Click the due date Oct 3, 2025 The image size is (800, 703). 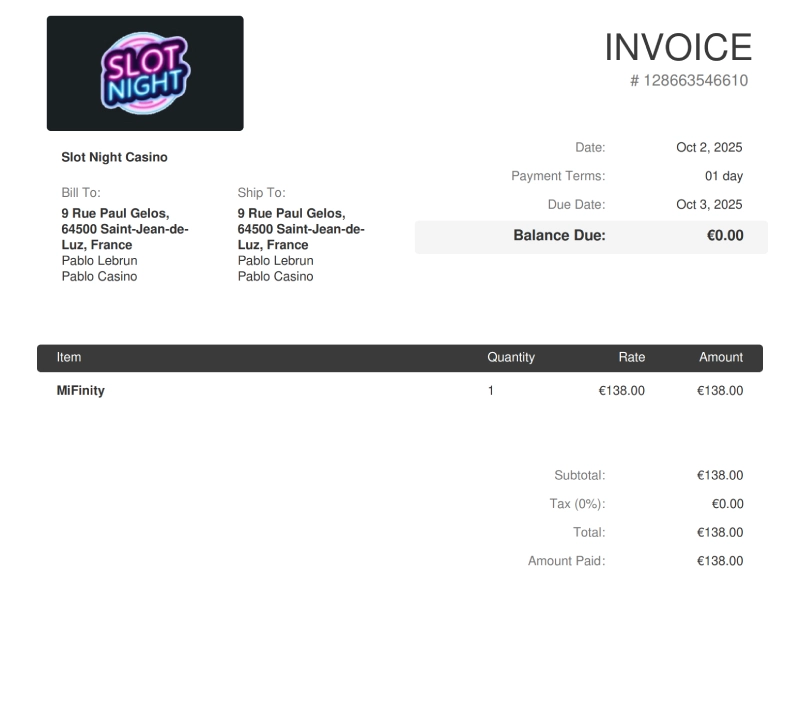pyautogui.click(x=709, y=205)
